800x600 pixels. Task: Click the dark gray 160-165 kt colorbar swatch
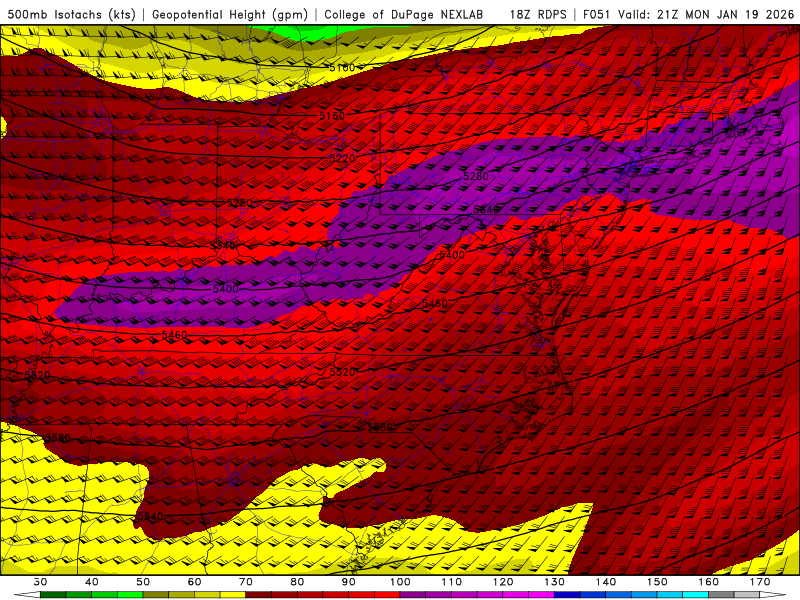[721, 595]
